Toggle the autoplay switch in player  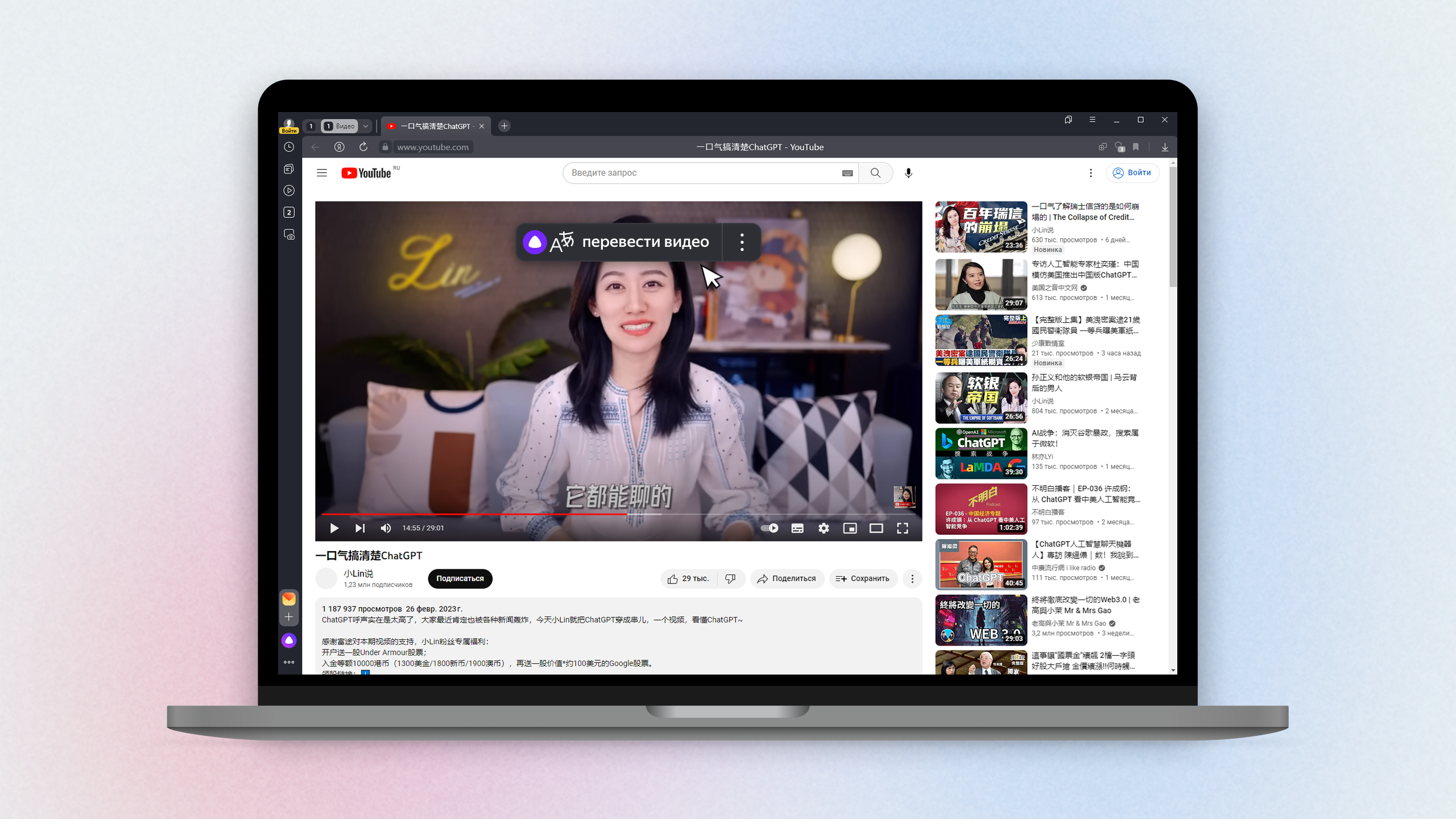770,528
